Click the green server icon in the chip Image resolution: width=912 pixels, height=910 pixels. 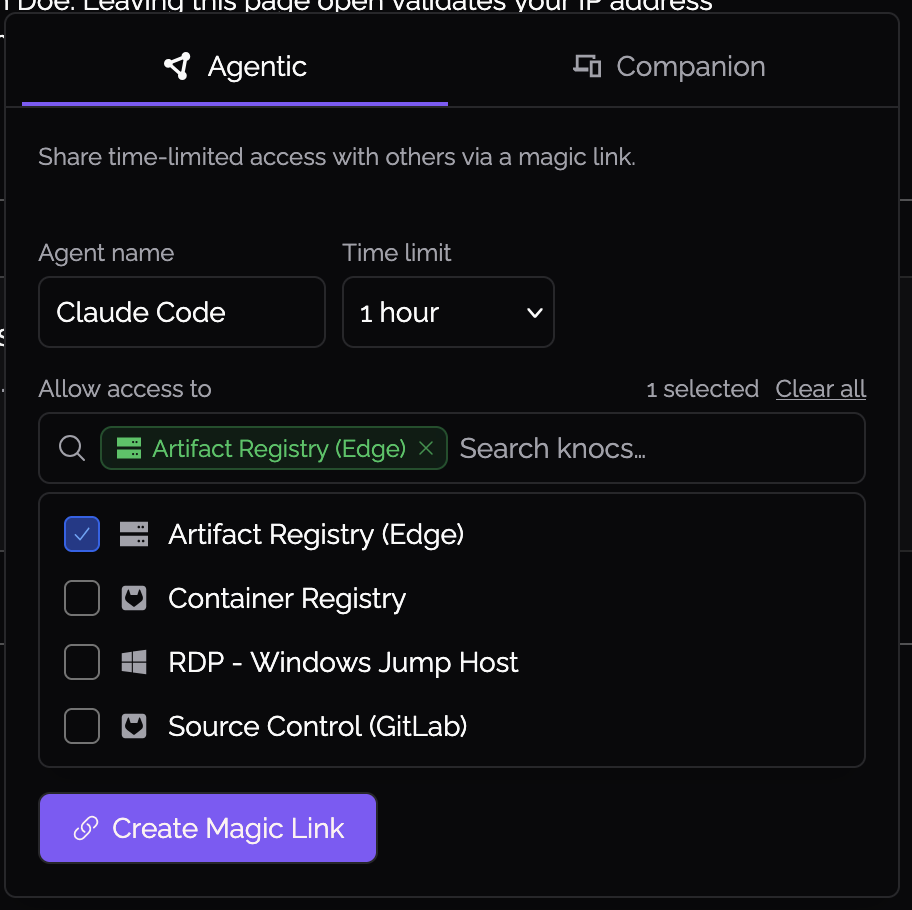coord(129,448)
